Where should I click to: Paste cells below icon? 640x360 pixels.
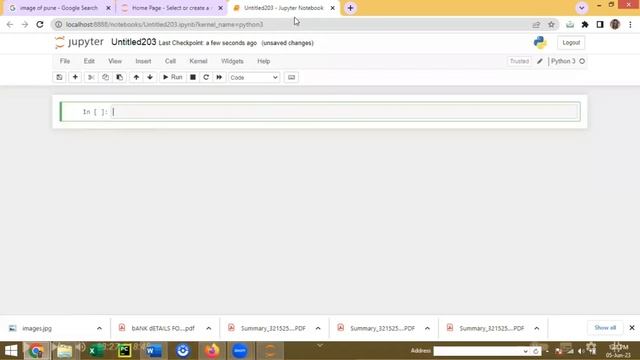click(x=120, y=77)
